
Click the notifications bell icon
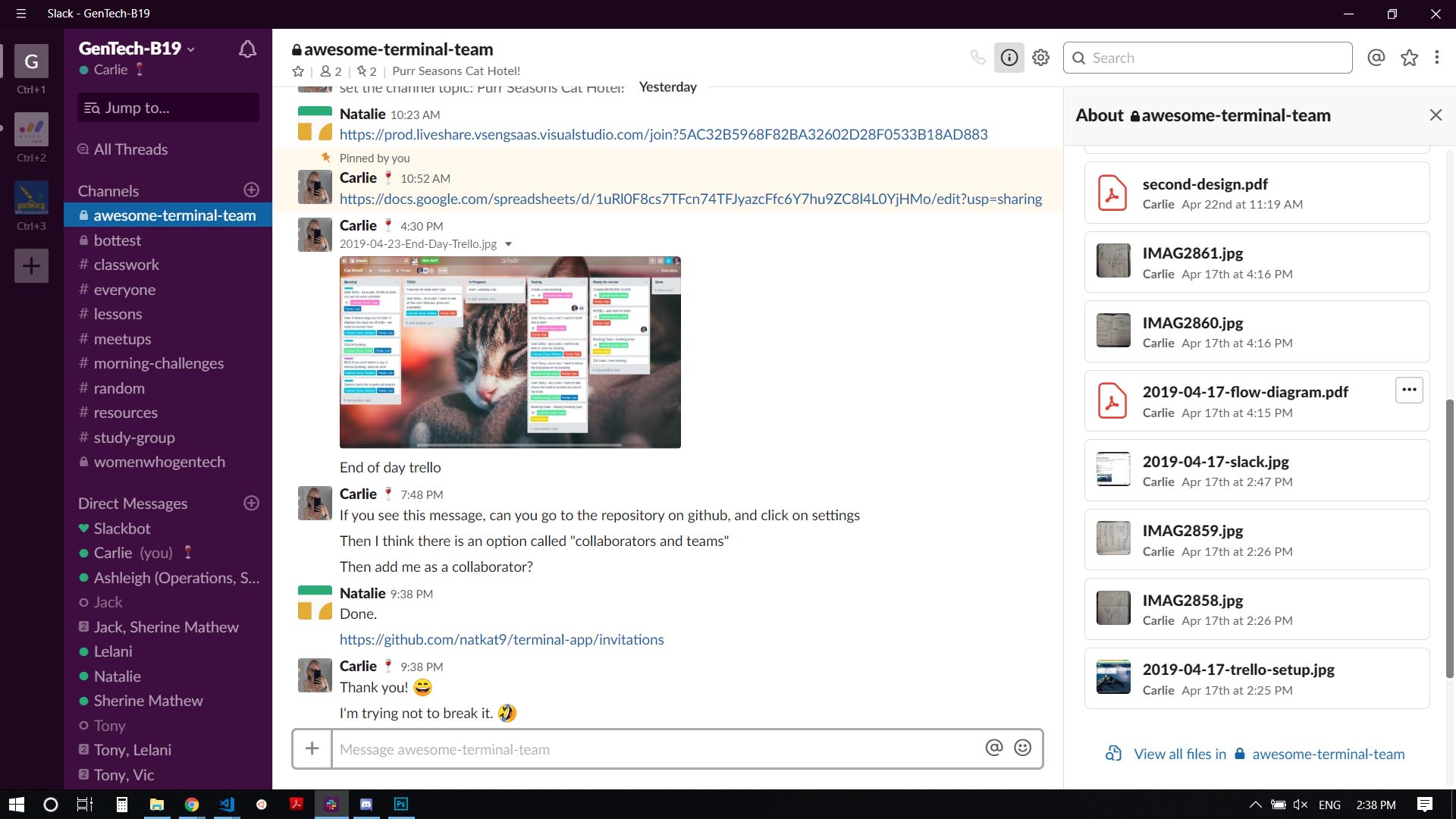pos(247,50)
